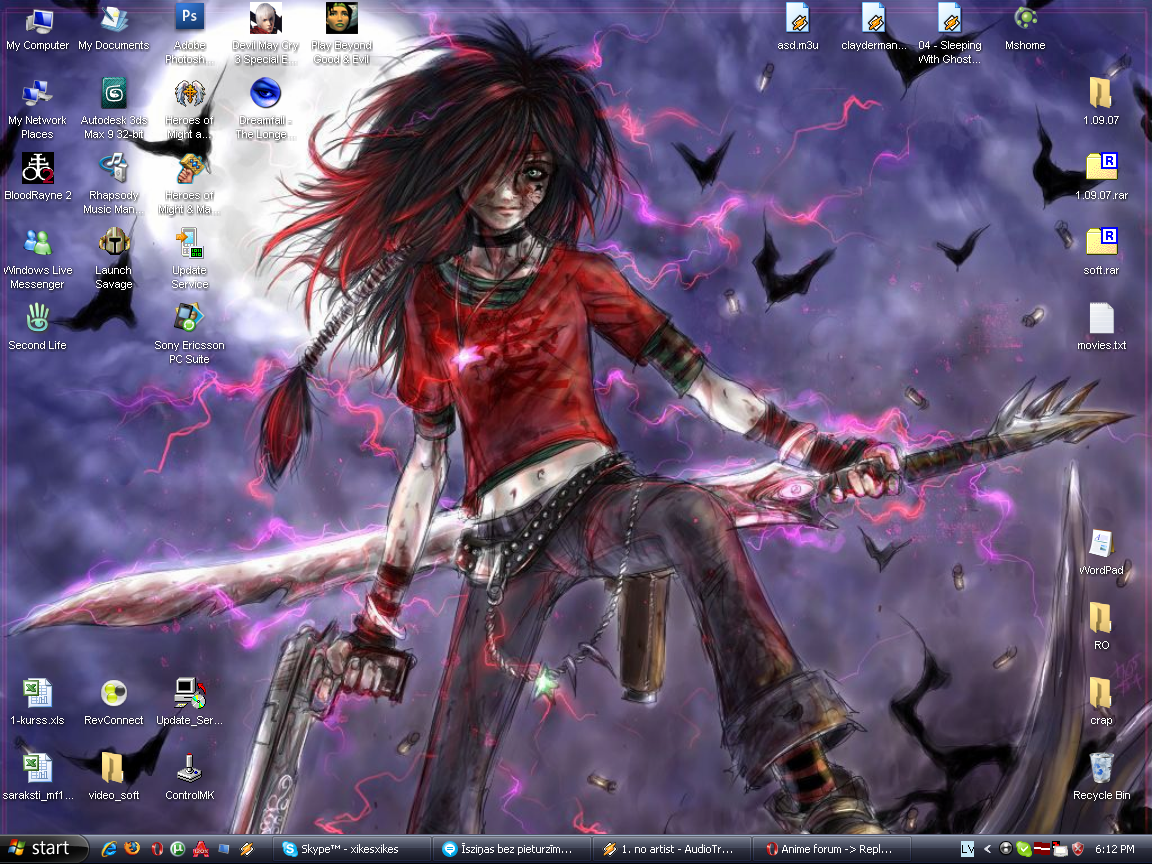Select the RO folder icon
This screenshot has width=1152, height=864.
click(1101, 627)
